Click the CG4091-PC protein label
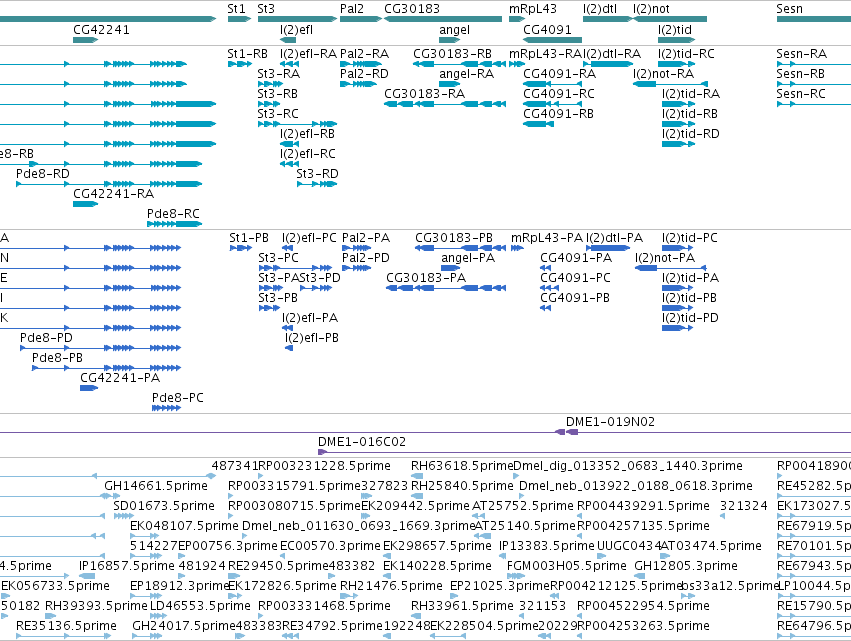851x641 pixels. click(x=575, y=278)
